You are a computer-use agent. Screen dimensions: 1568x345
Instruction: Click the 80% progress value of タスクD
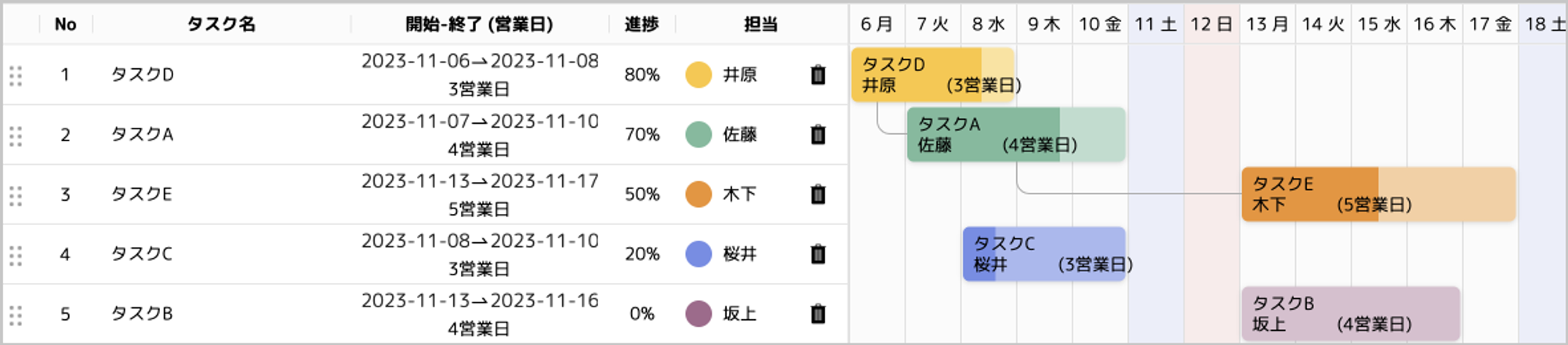[x=642, y=74]
